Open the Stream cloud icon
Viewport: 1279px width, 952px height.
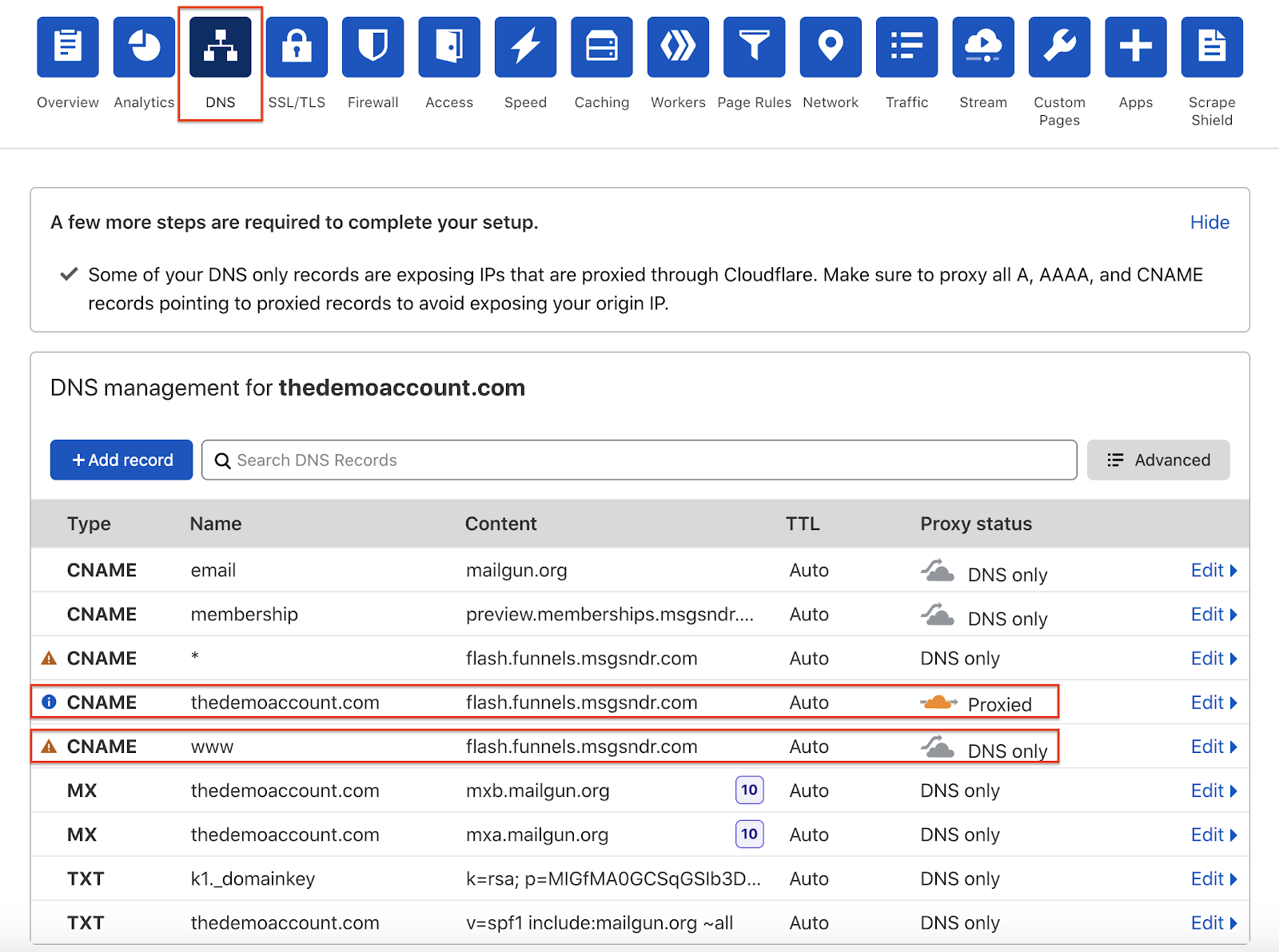tap(983, 47)
